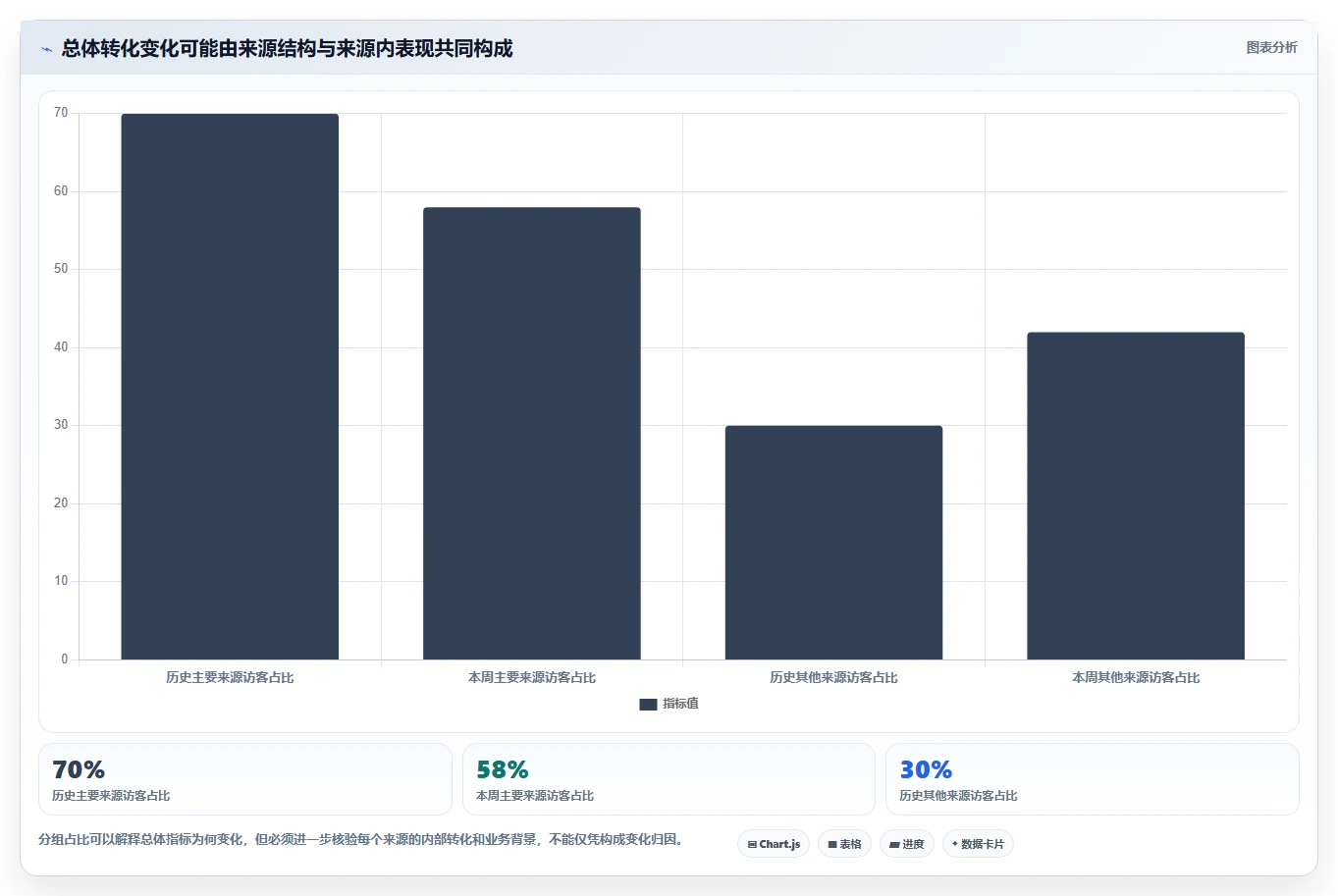Viewport: 1338px width, 896px height.
Task: Click the y-axis value 70
Action: coord(61,113)
